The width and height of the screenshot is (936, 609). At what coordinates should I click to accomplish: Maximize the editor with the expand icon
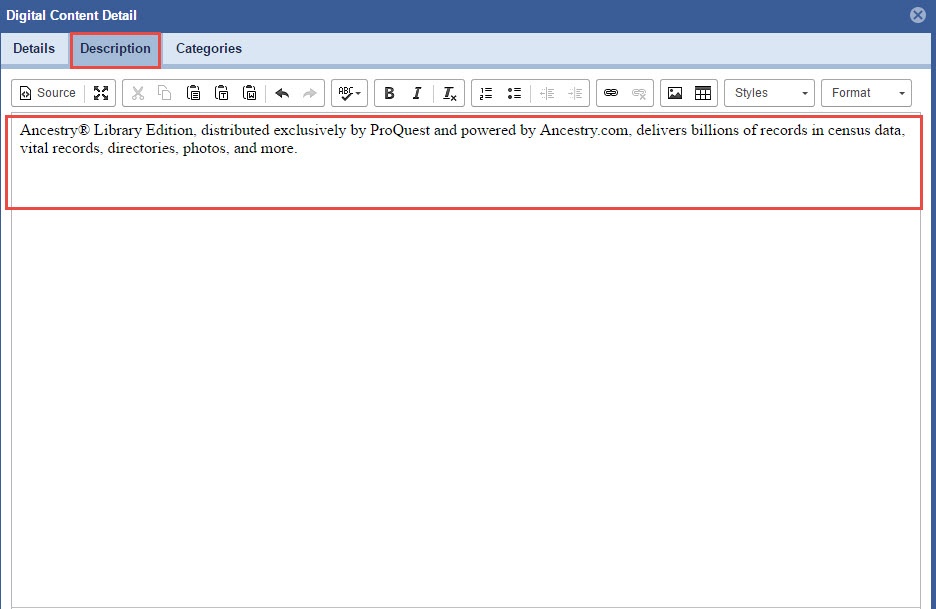[x=101, y=93]
